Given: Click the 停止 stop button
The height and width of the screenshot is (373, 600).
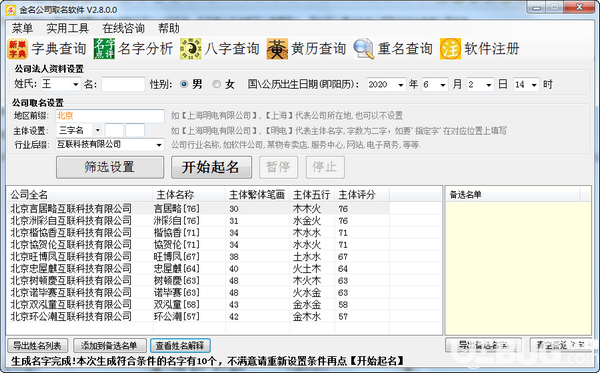Looking at the screenshot, I should [x=325, y=167].
